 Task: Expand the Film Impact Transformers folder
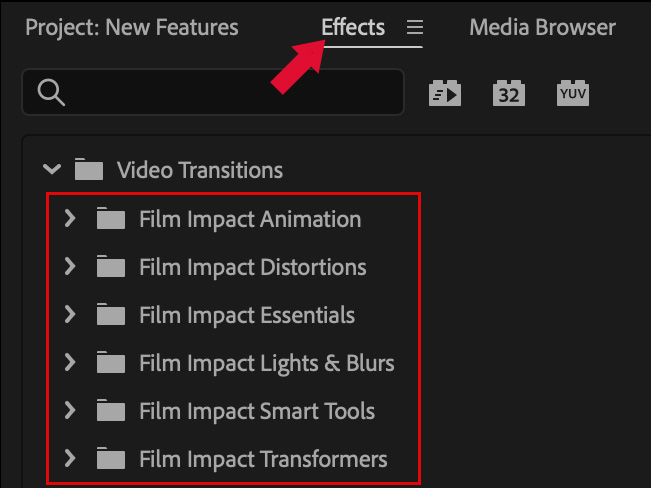[x=70, y=459]
